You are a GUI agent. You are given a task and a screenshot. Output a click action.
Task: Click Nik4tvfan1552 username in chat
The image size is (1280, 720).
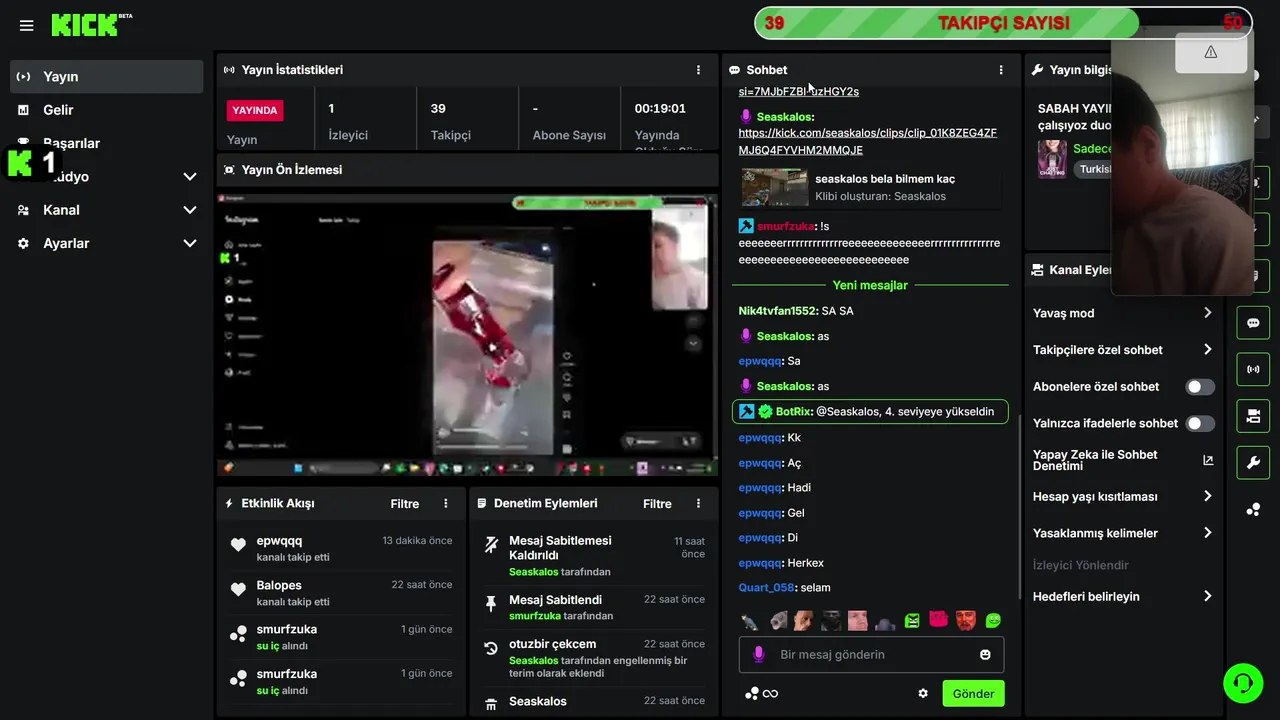(x=778, y=311)
